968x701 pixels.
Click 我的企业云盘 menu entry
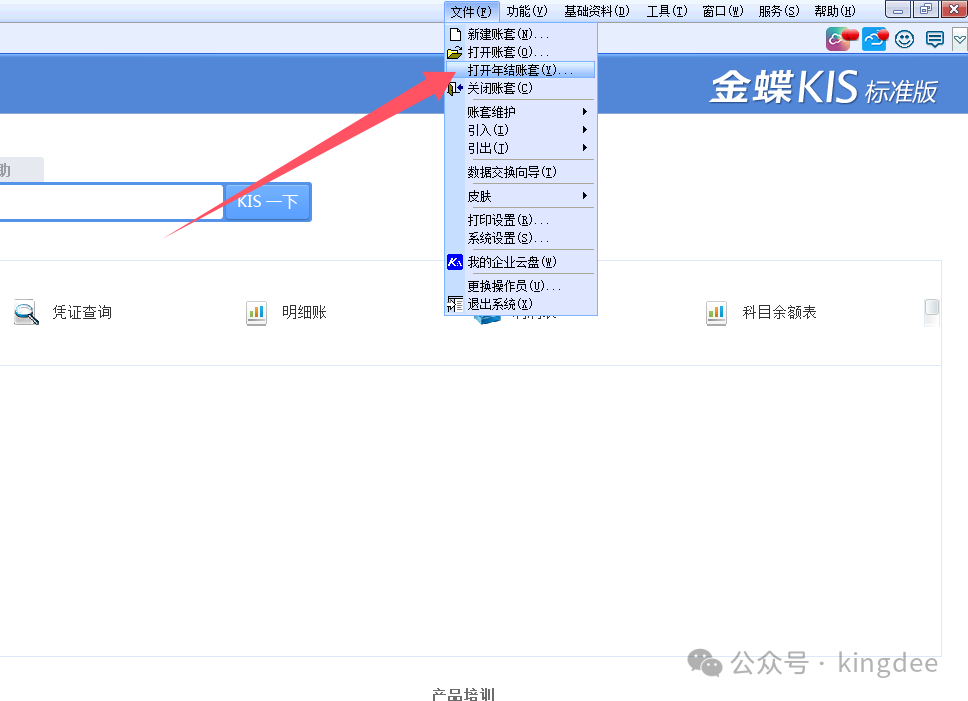tap(512, 262)
